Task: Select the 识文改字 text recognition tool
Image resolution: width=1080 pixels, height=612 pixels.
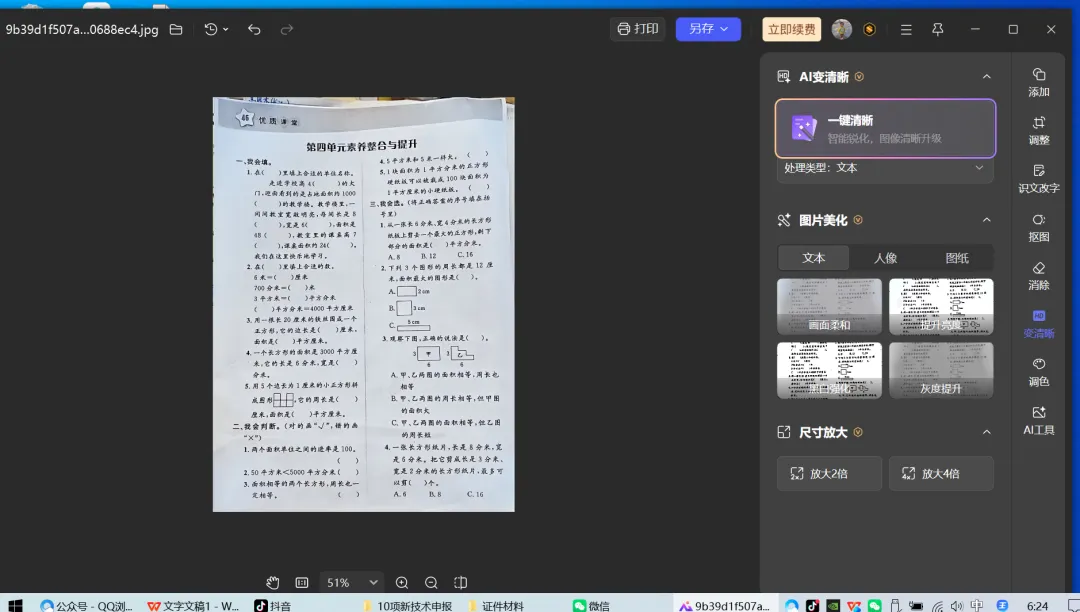Action: tap(1039, 179)
